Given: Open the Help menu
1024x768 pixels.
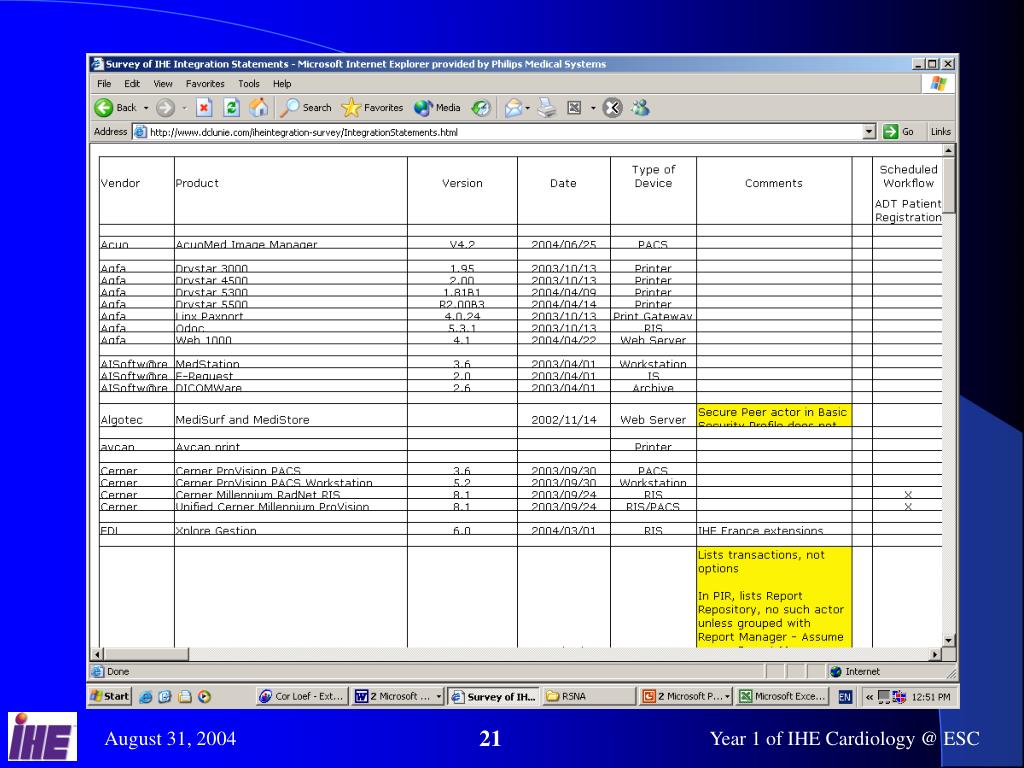Looking at the screenshot, I should click(282, 84).
